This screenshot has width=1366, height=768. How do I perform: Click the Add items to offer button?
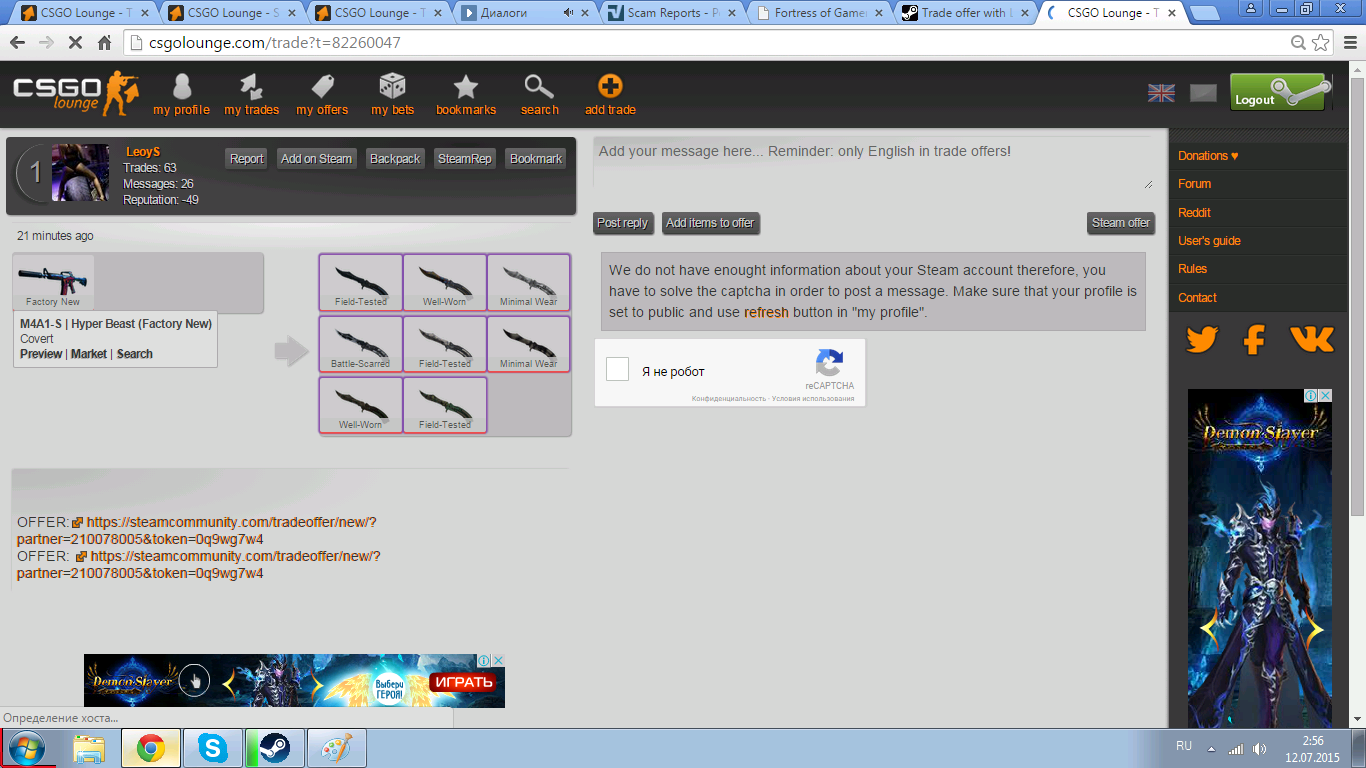pyautogui.click(x=710, y=223)
